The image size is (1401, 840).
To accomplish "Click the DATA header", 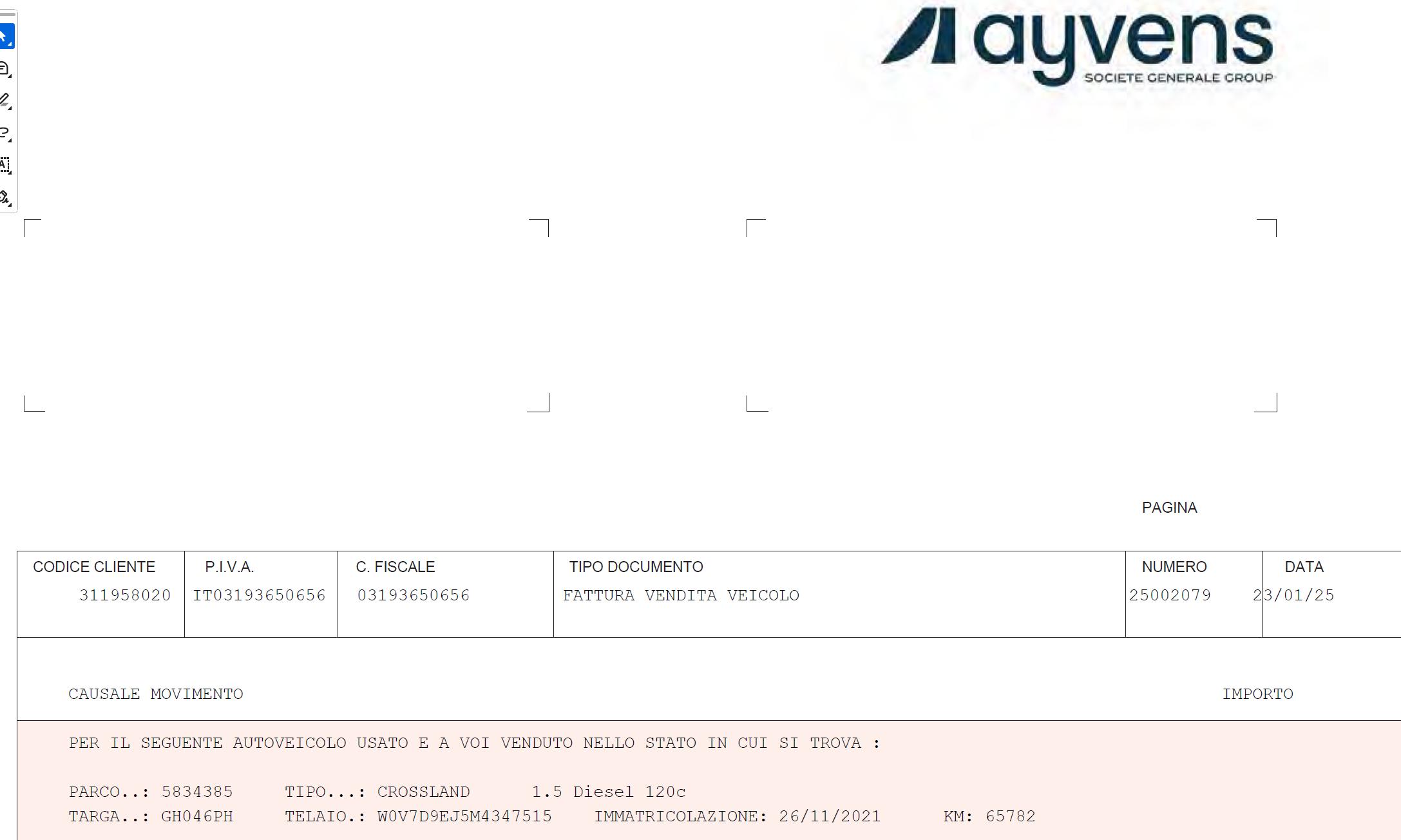I will click(x=1304, y=567).
